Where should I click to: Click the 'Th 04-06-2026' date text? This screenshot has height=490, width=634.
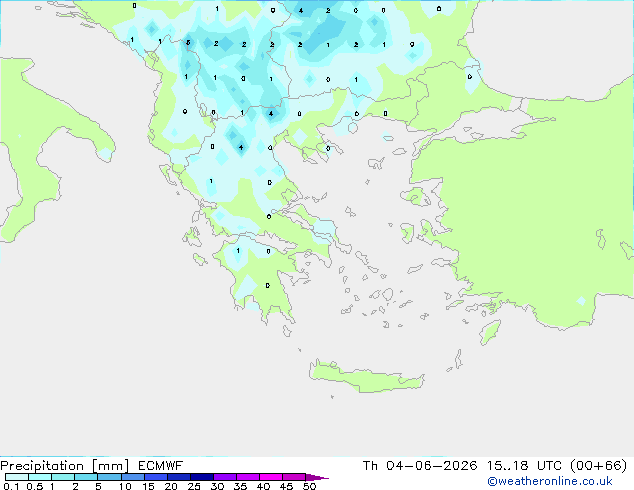(x=420, y=466)
